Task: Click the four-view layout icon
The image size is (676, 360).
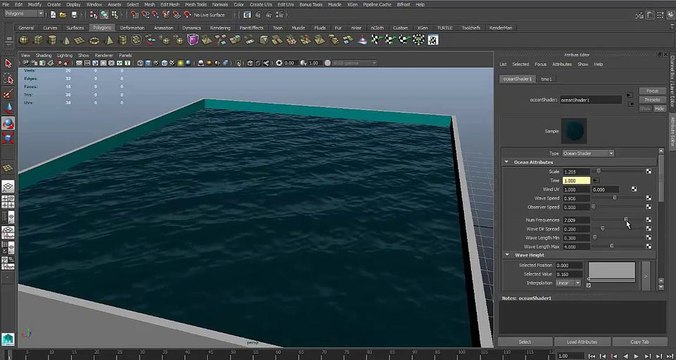Action: (x=8, y=201)
